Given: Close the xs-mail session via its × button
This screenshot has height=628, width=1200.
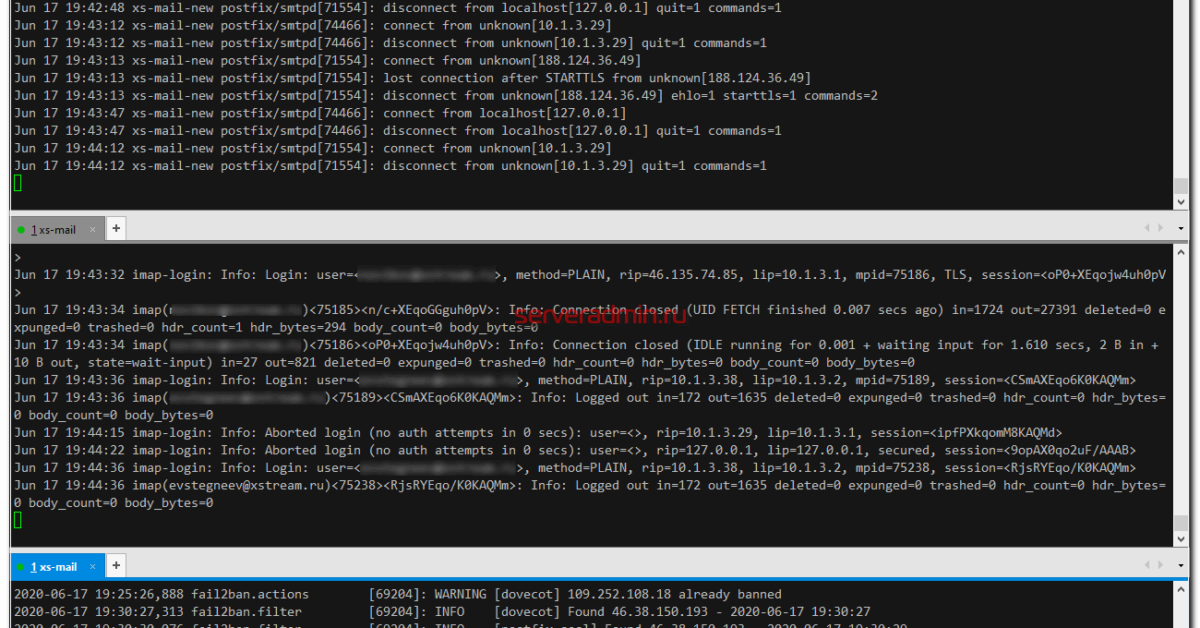Looking at the screenshot, I should tap(92, 228).
